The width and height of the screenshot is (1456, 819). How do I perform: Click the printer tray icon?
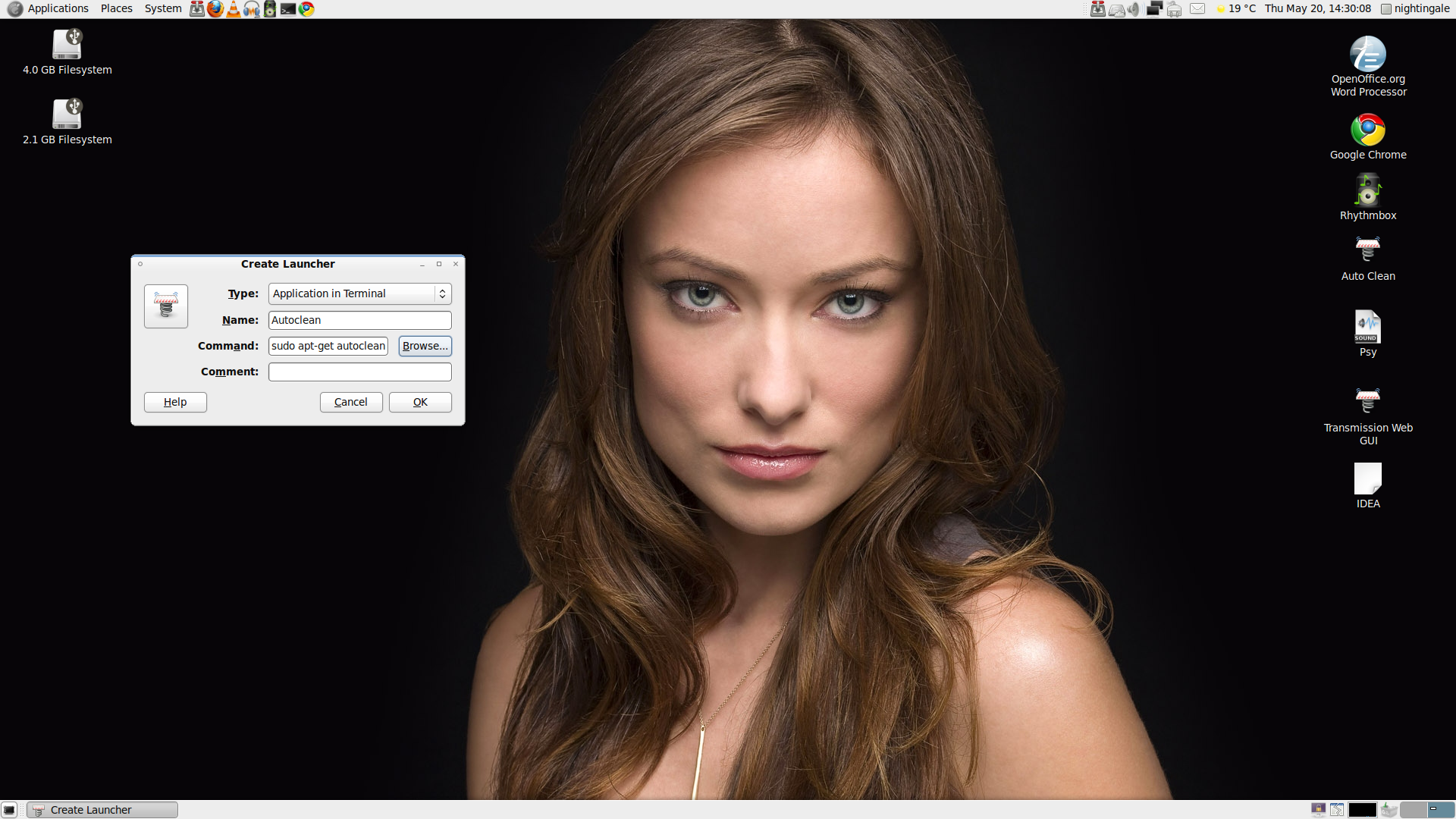1174,9
